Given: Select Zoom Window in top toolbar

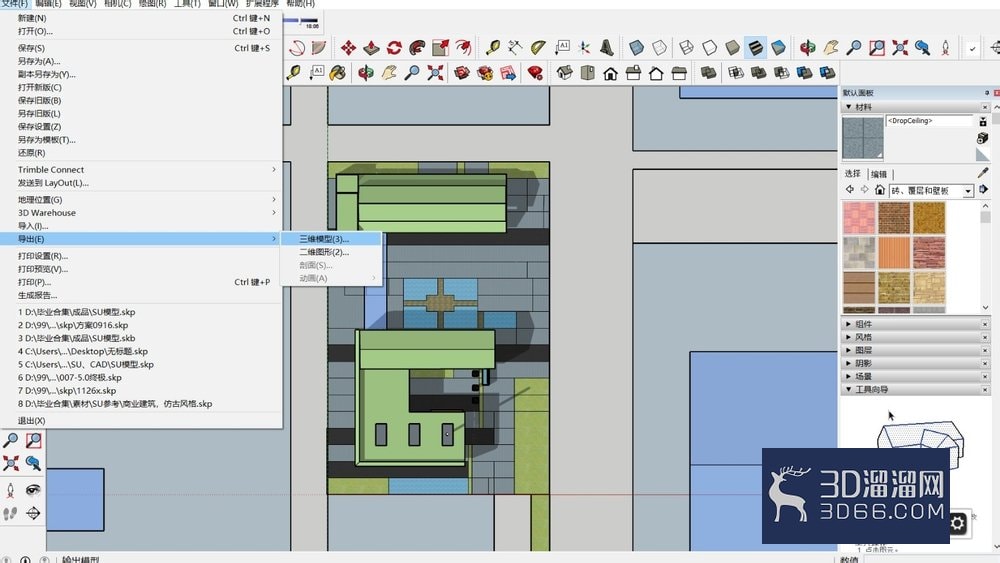Looking at the screenshot, I should coord(877,48).
